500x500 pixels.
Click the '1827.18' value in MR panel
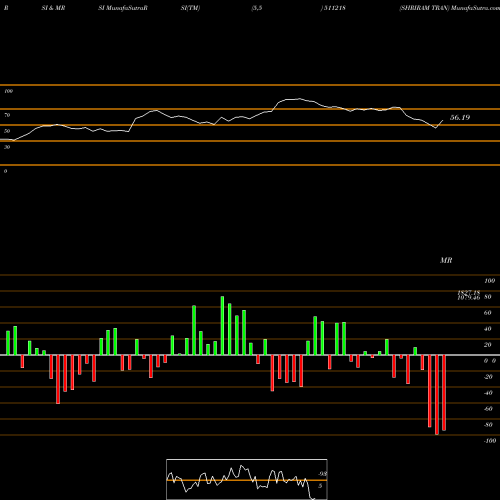(469, 293)
